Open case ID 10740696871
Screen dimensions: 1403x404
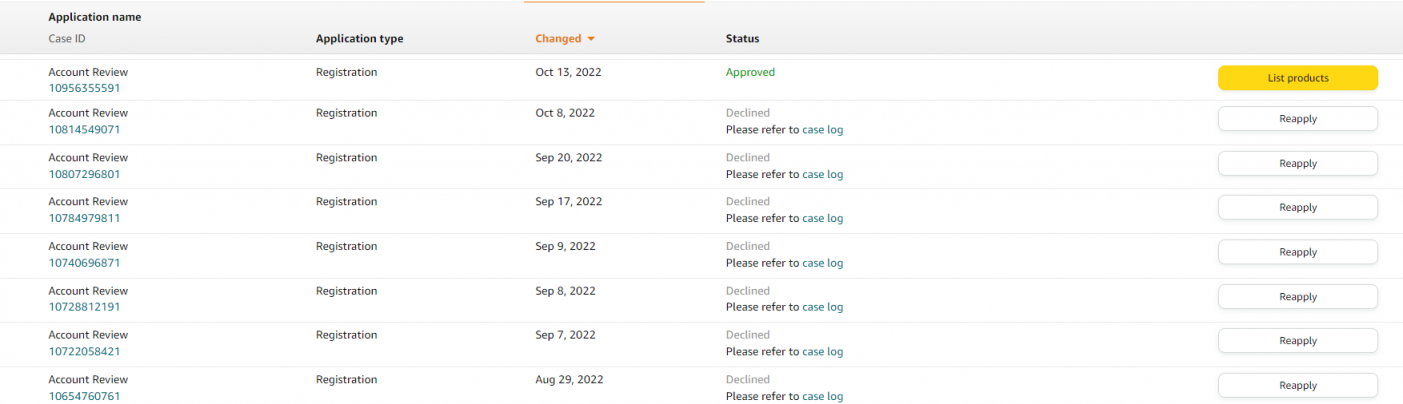pos(84,263)
